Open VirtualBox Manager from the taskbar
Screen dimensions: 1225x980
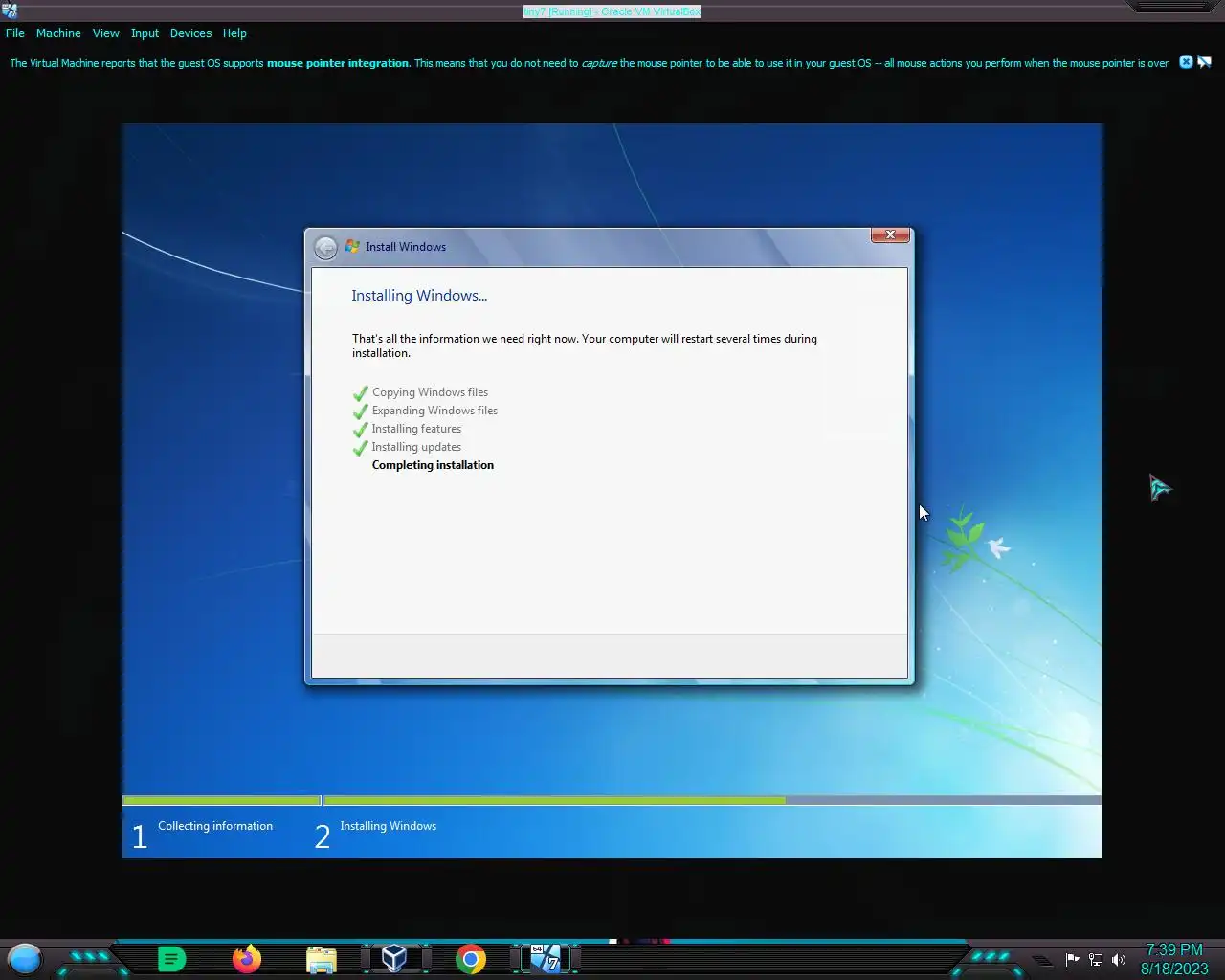[394, 959]
